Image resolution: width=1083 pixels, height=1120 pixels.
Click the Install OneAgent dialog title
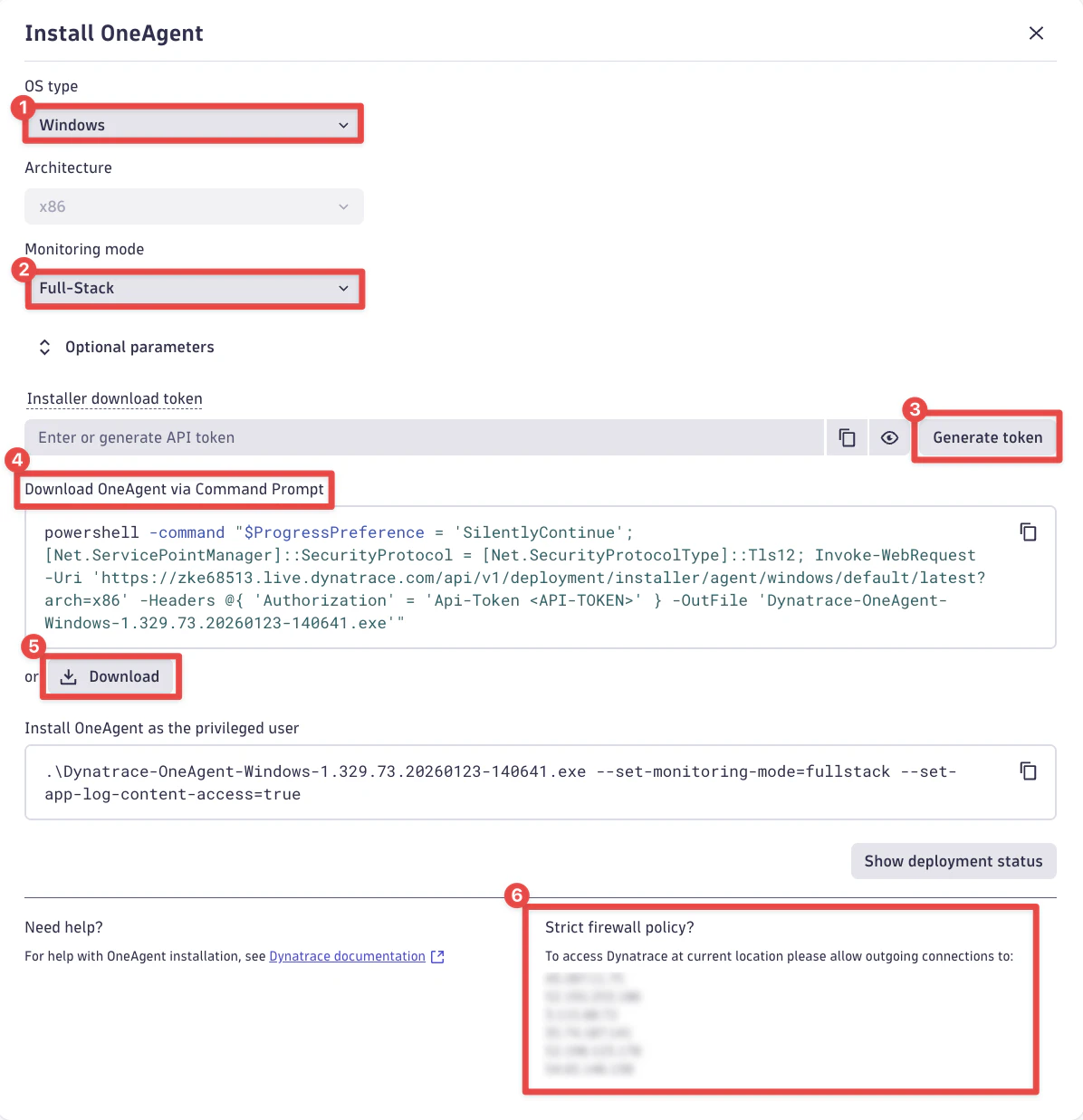(114, 34)
